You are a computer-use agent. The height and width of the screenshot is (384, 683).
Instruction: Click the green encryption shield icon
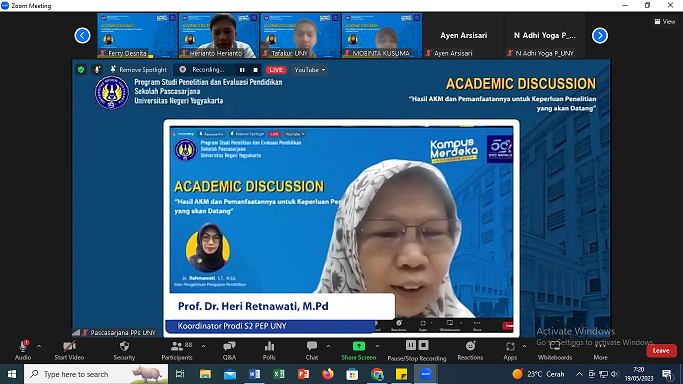[x=81, y=70]
